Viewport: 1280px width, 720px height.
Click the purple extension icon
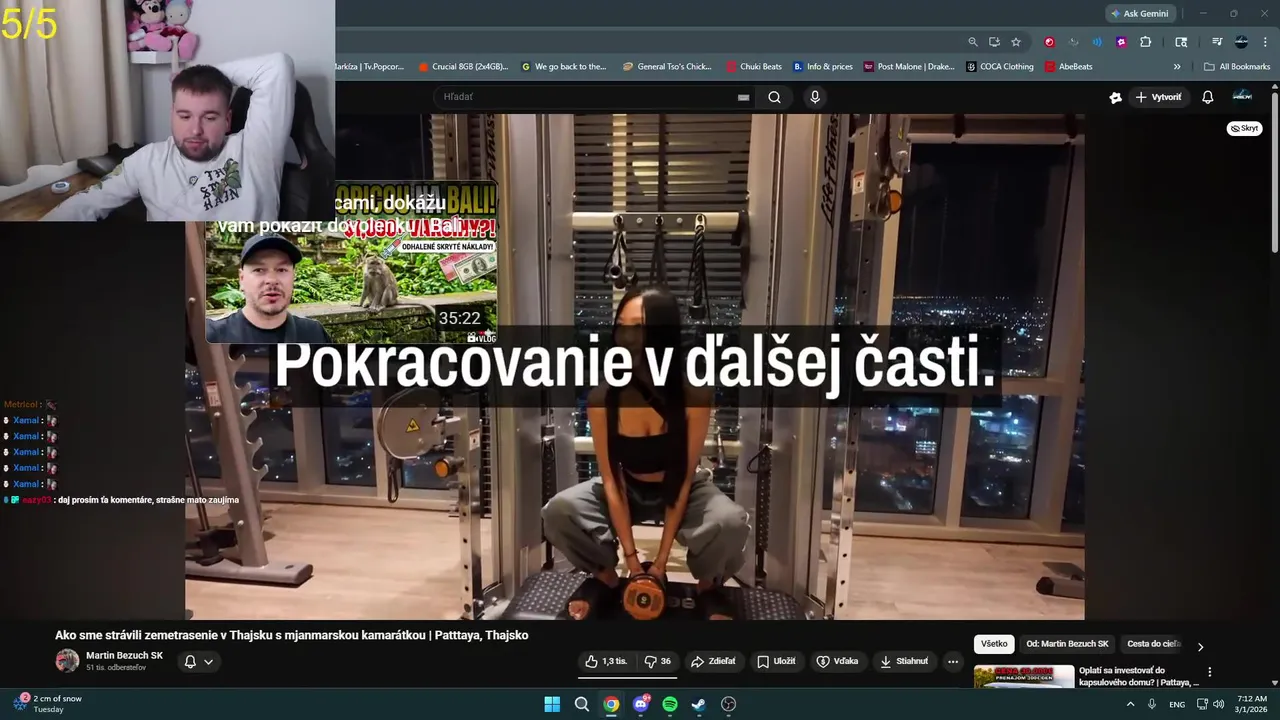1121,42
